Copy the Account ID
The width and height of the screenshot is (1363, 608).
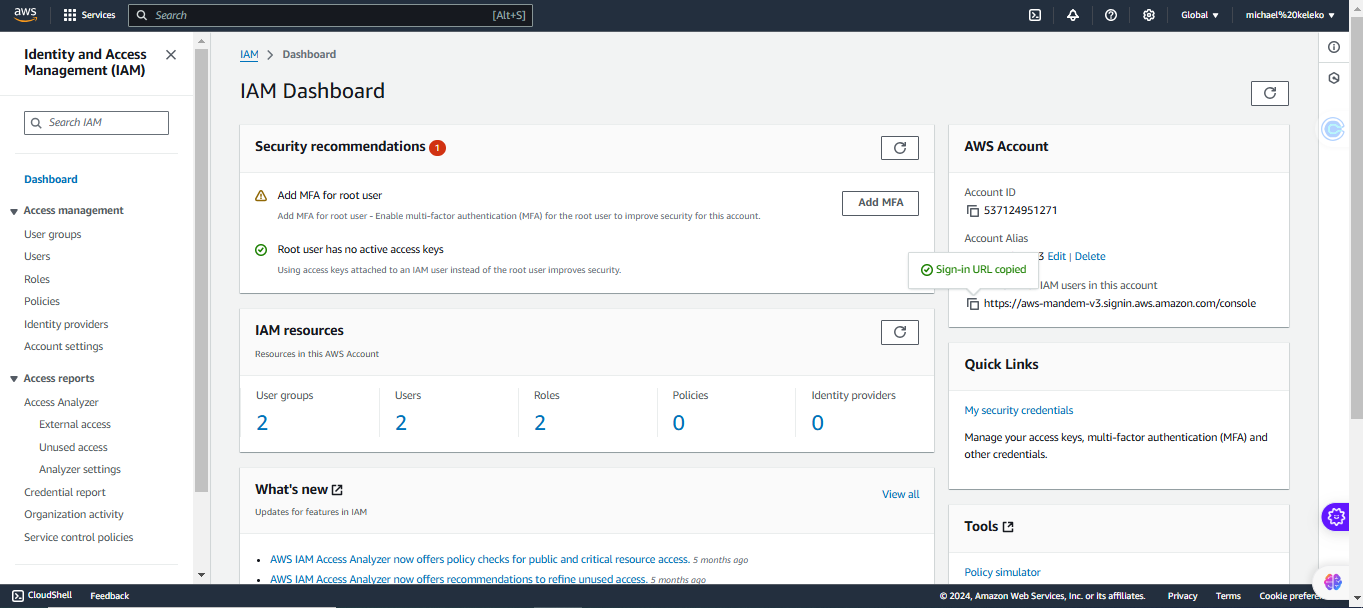point(972,211)
